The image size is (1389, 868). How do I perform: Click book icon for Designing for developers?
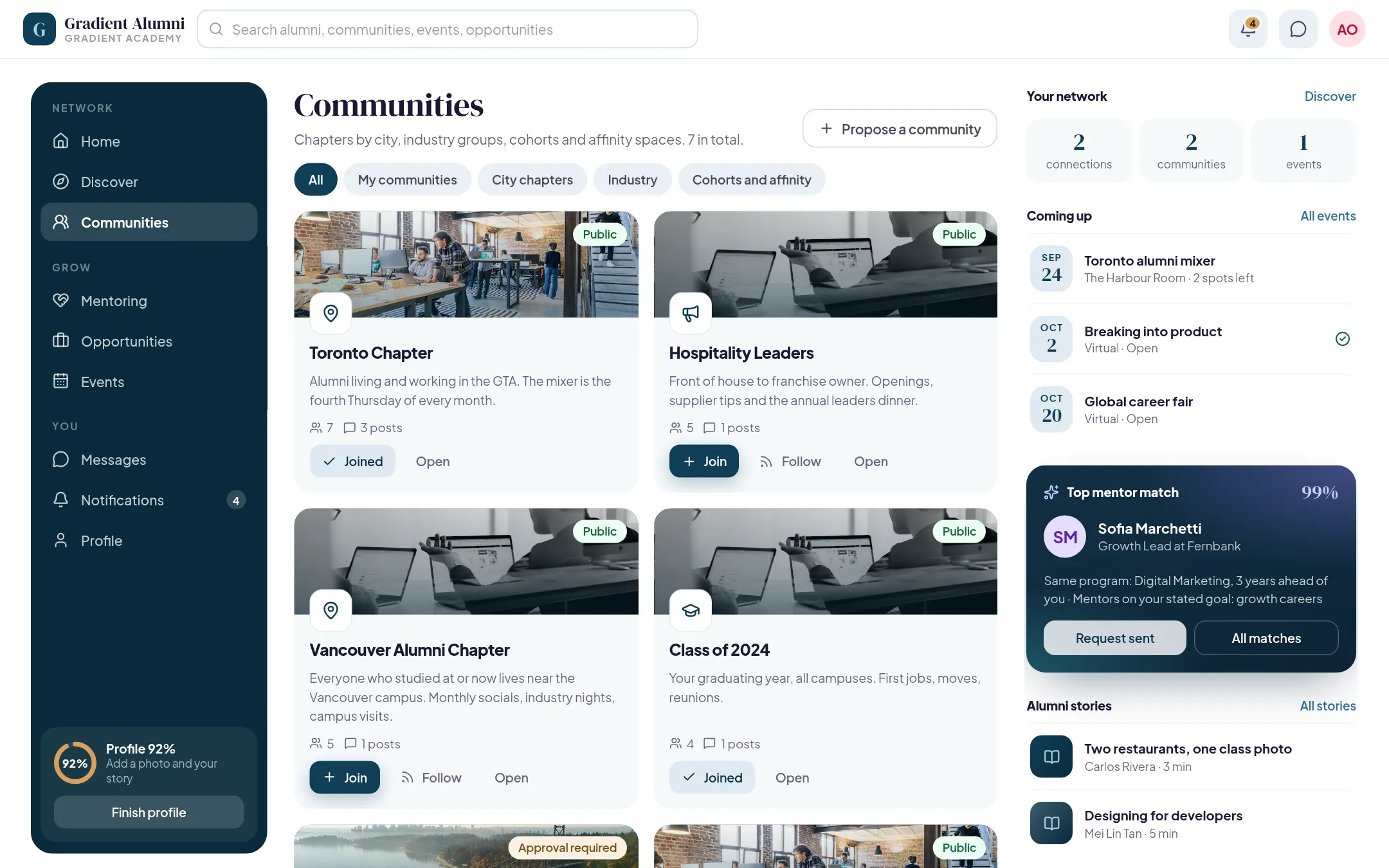tap(1051, 823)
